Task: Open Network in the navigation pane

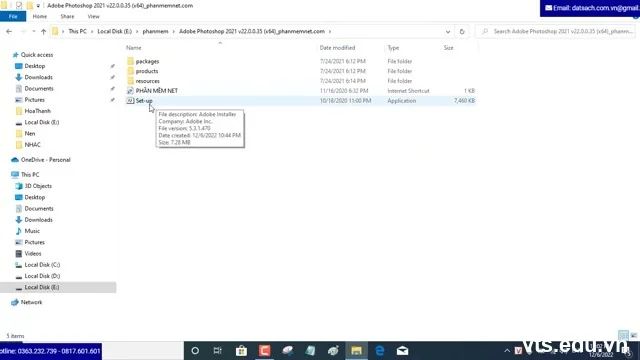Action: (31, 302)
